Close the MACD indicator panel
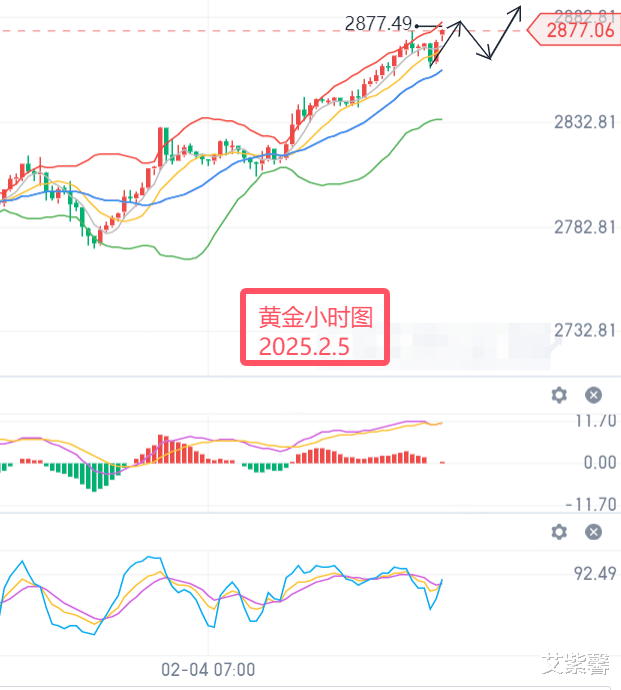 pyautogui.click(x=593, y=395)
